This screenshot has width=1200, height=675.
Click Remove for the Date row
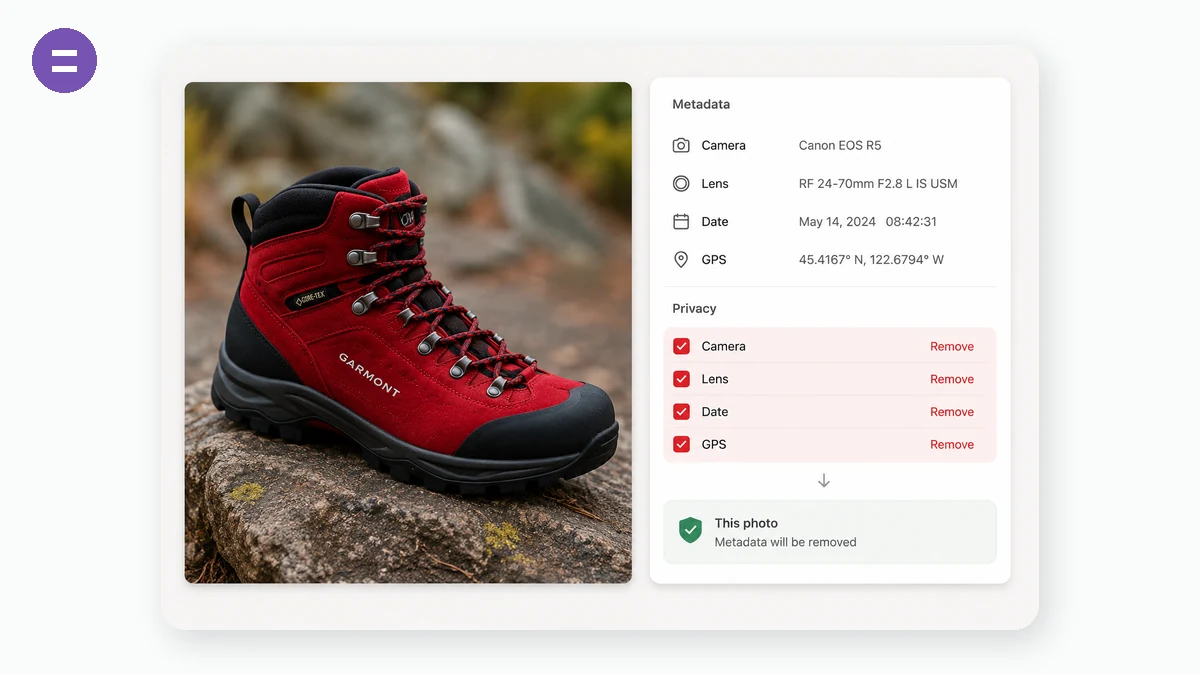coord(952,411)
